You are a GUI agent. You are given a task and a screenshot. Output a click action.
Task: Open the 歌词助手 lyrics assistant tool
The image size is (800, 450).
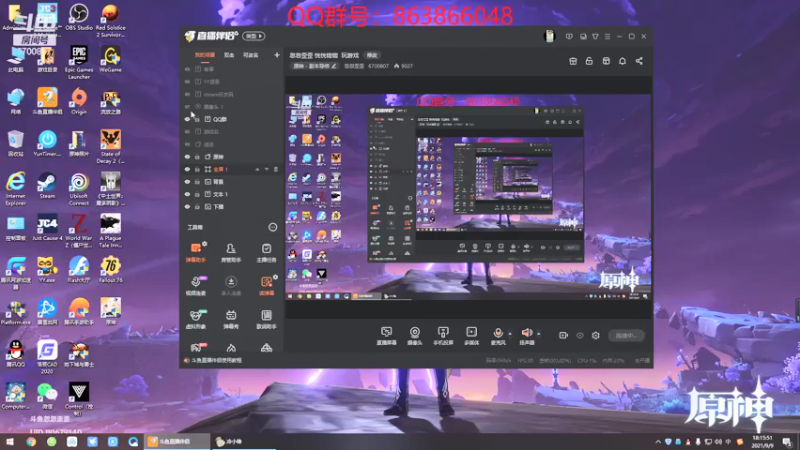pyautogui.click(x=266, y=319)
